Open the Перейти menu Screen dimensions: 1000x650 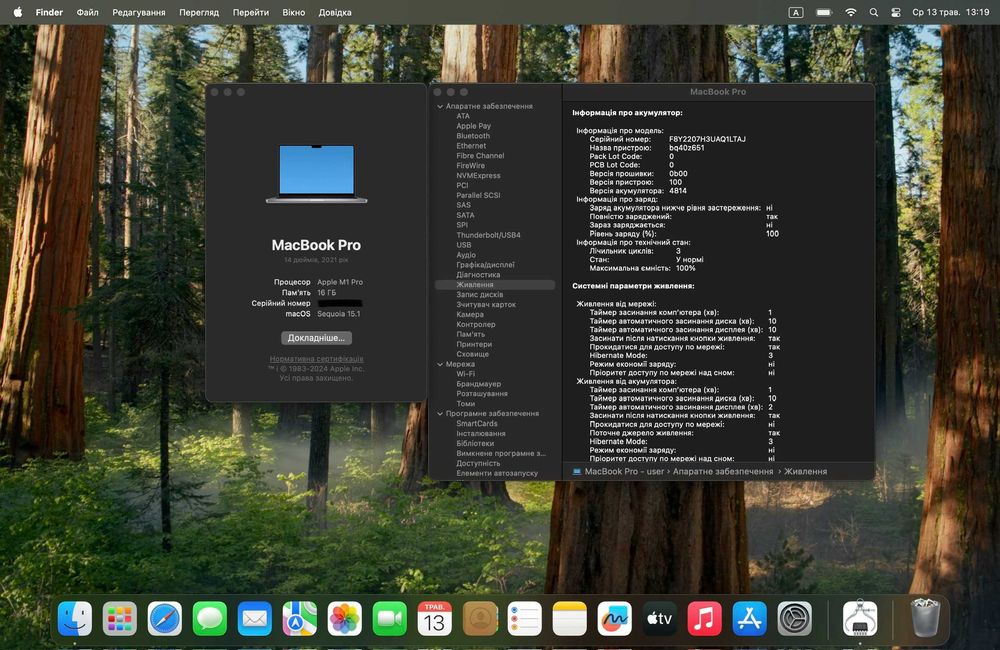tap(251, 12)
